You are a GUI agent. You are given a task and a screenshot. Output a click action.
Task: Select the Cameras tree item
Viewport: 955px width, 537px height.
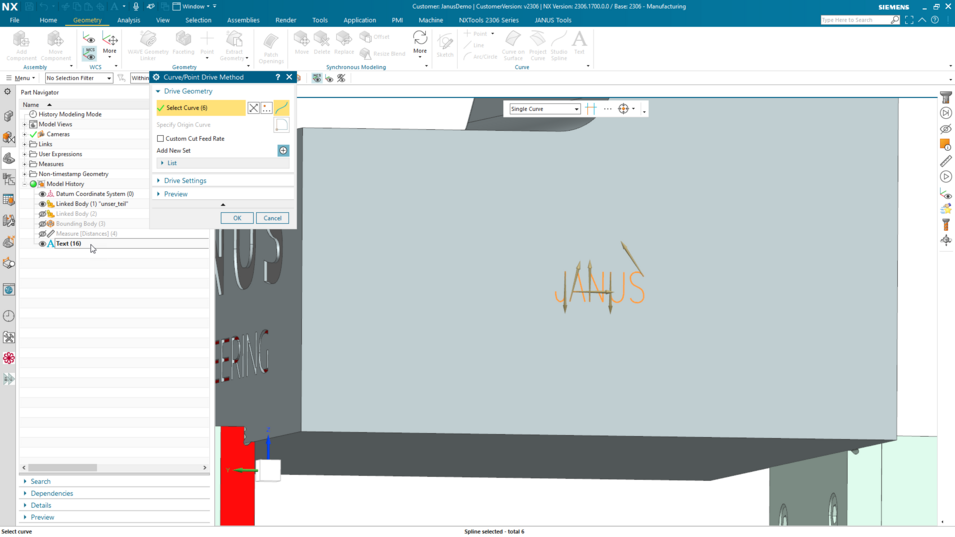coord(58,135)
